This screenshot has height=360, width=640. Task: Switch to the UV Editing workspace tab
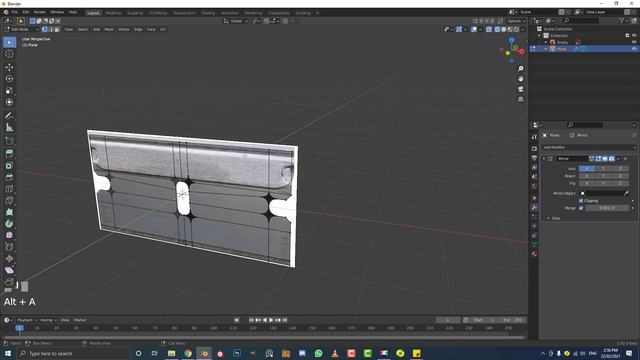(158, 13)
